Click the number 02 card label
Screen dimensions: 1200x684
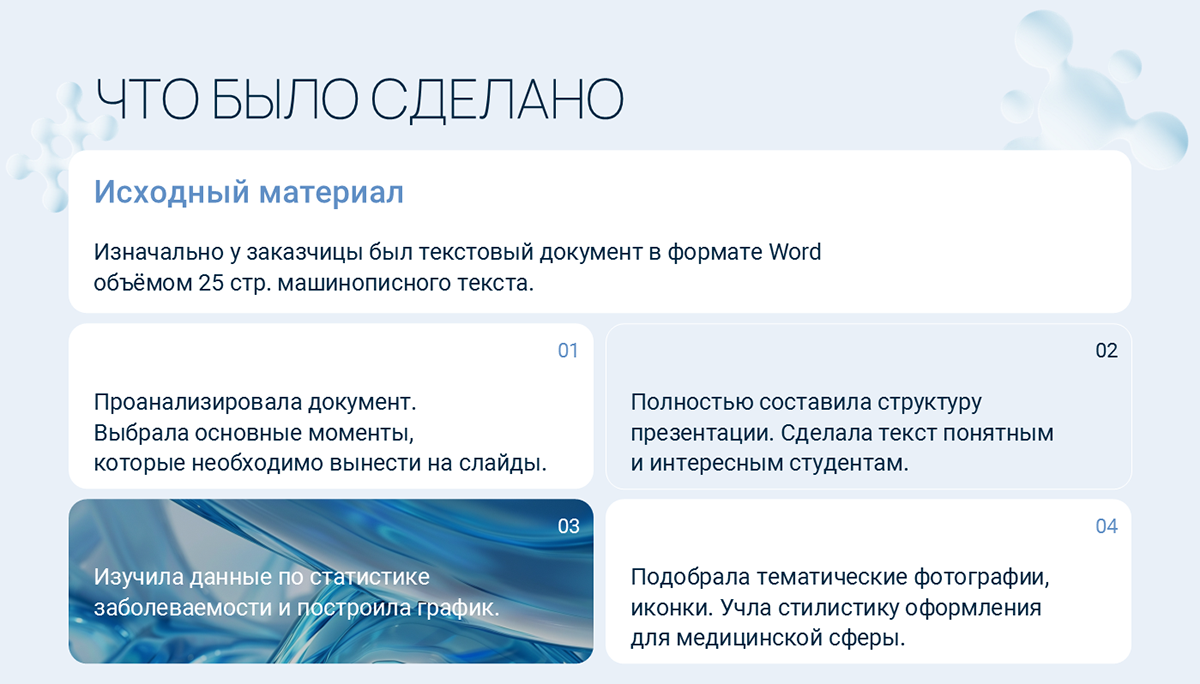coord(1106,351)
